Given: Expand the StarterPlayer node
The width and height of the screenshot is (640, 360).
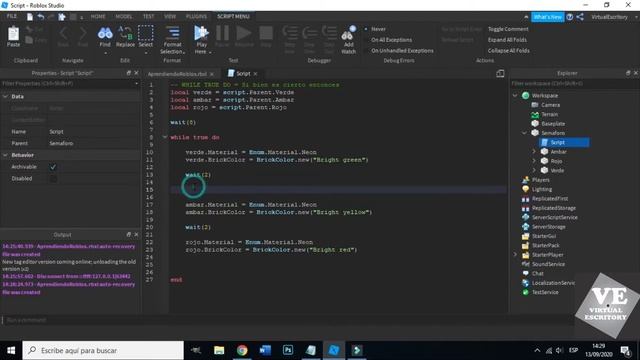Looking at the screenshot, I should [515, 255].
